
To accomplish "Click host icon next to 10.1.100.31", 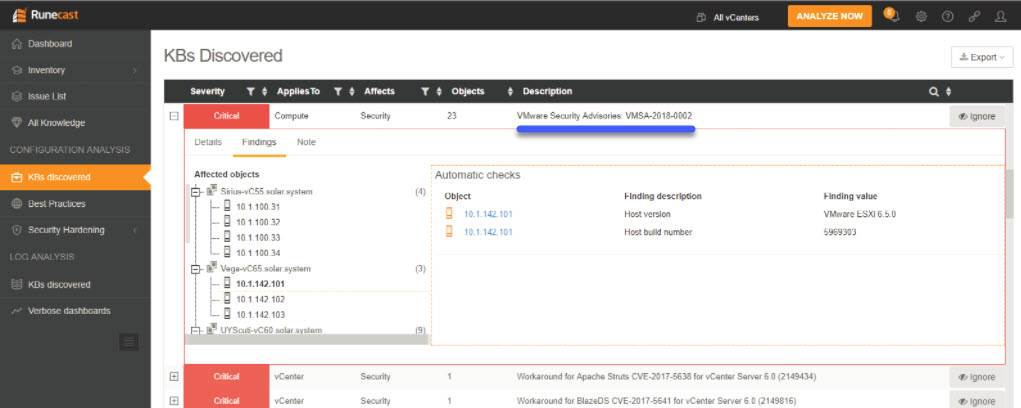I will (227, 206).
